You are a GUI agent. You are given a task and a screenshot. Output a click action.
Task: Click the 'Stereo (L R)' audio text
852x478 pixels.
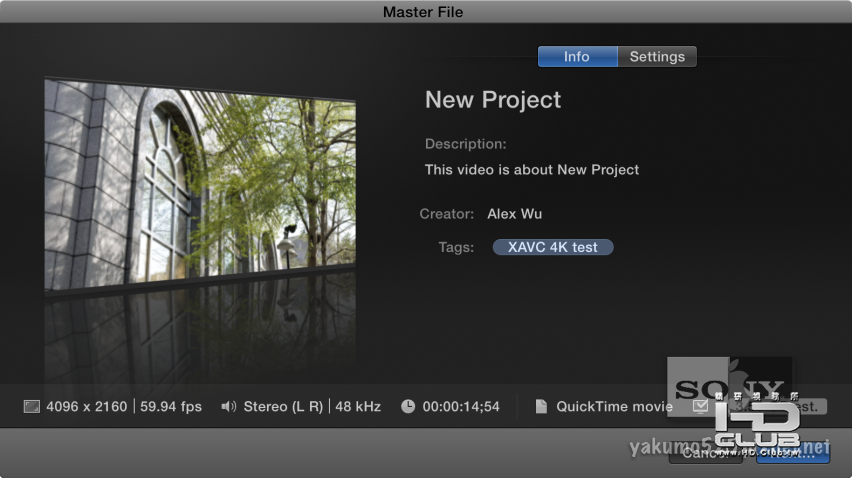point(283,406)
